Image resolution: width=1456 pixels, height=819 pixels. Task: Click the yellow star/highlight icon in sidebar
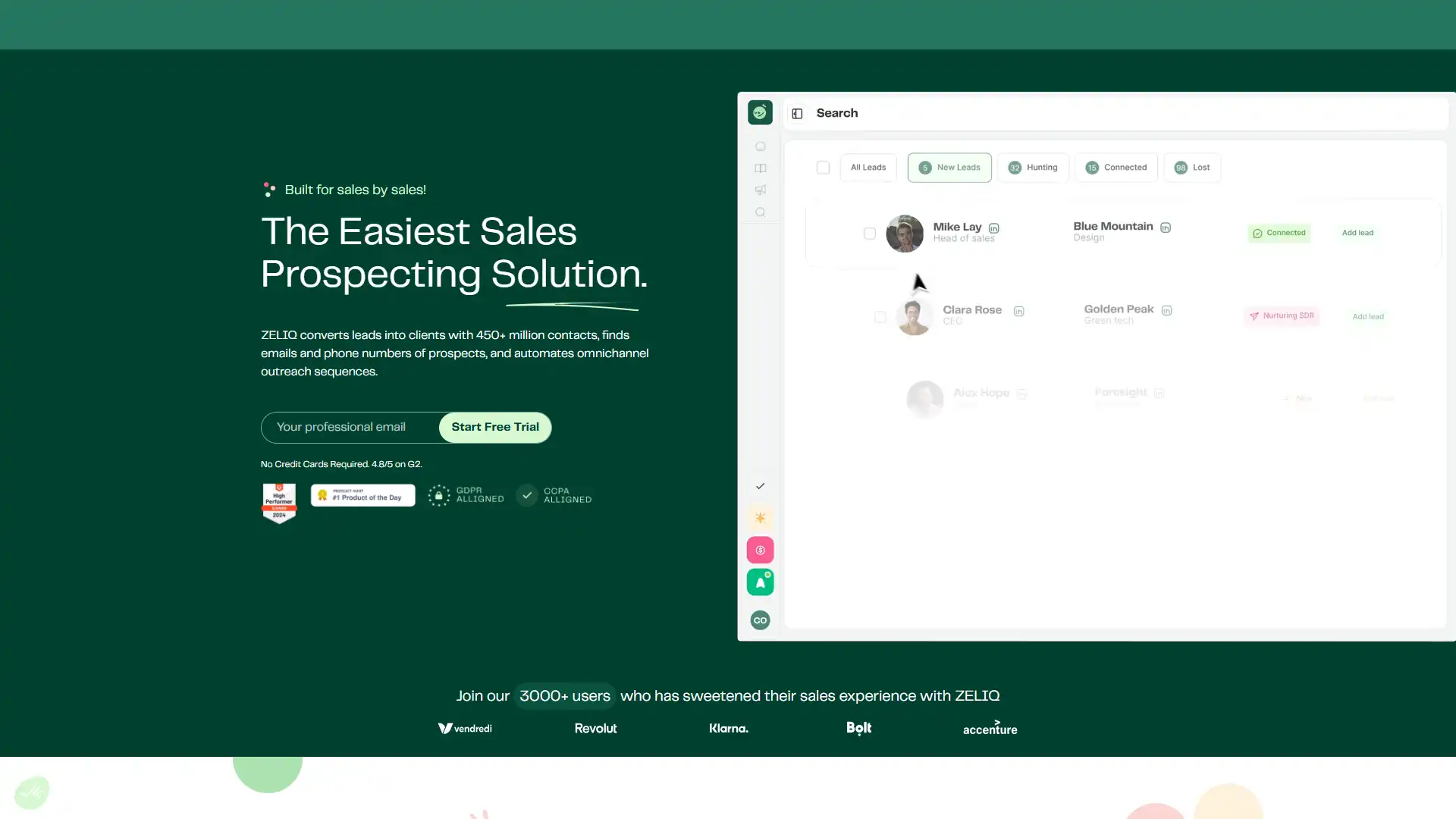tap(760, 518)
